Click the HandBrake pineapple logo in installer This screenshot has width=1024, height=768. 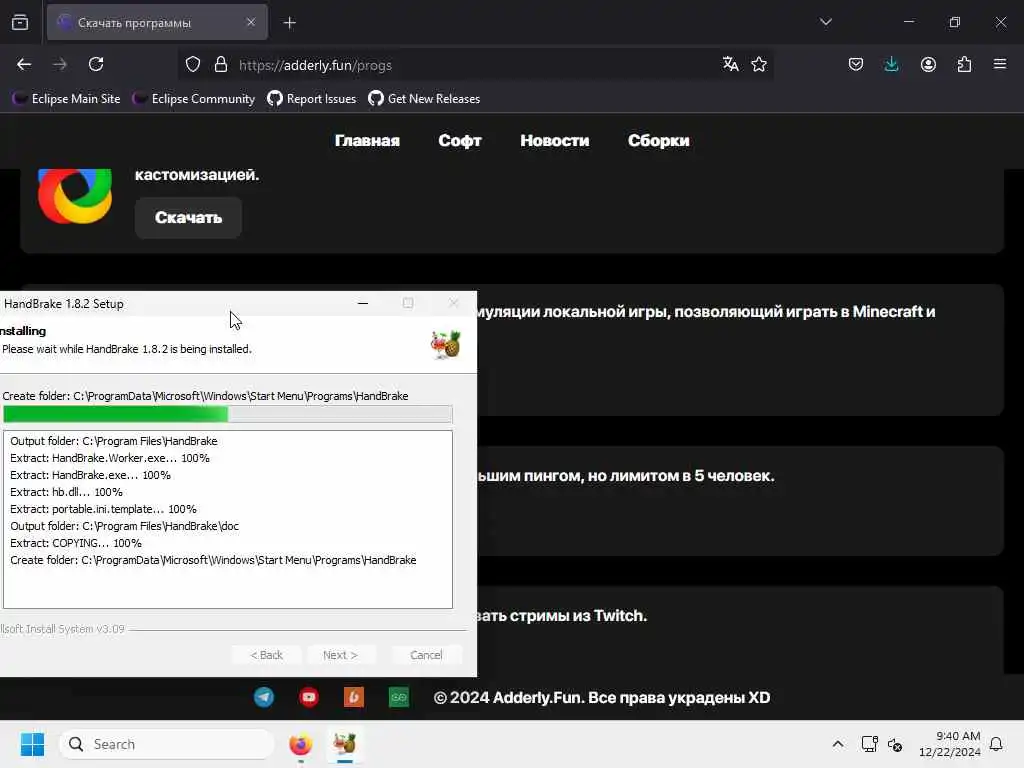pos(446,344)
